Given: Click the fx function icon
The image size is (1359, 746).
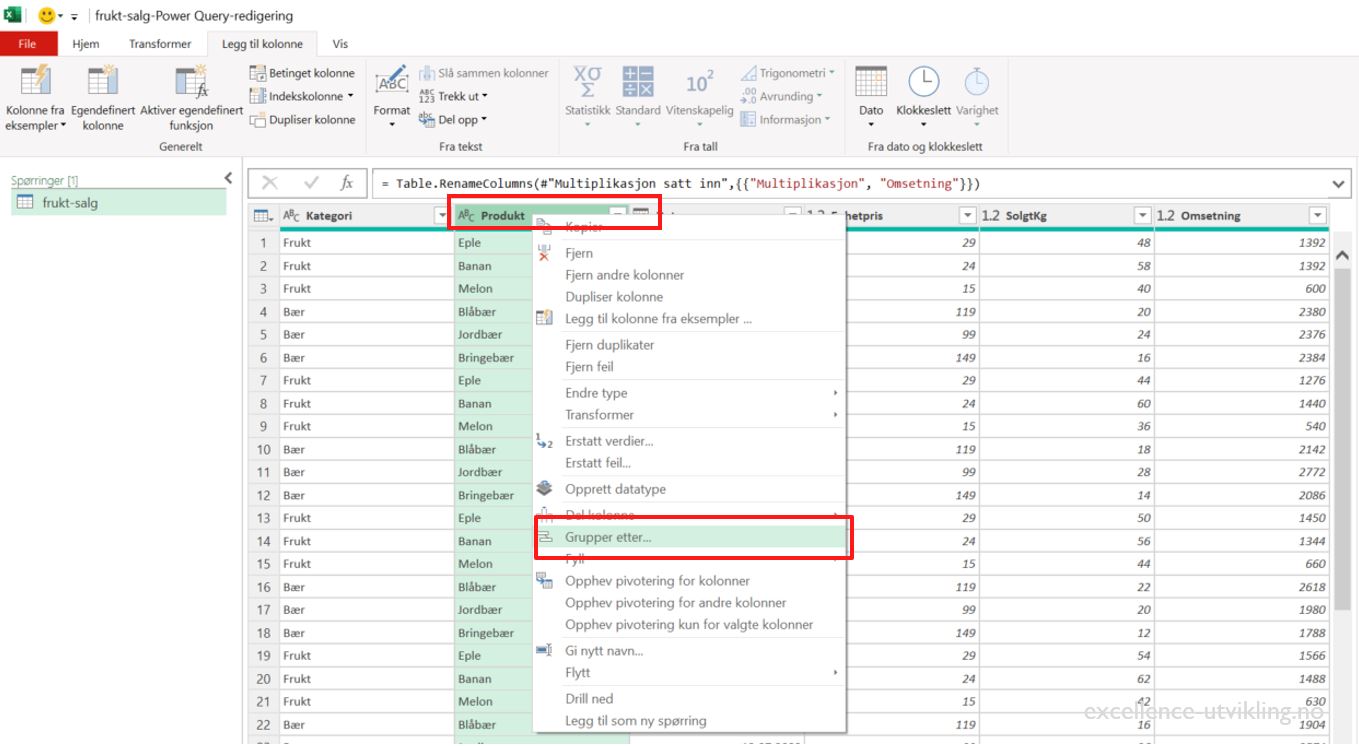Looking at the screenshot, I should 347,183.
